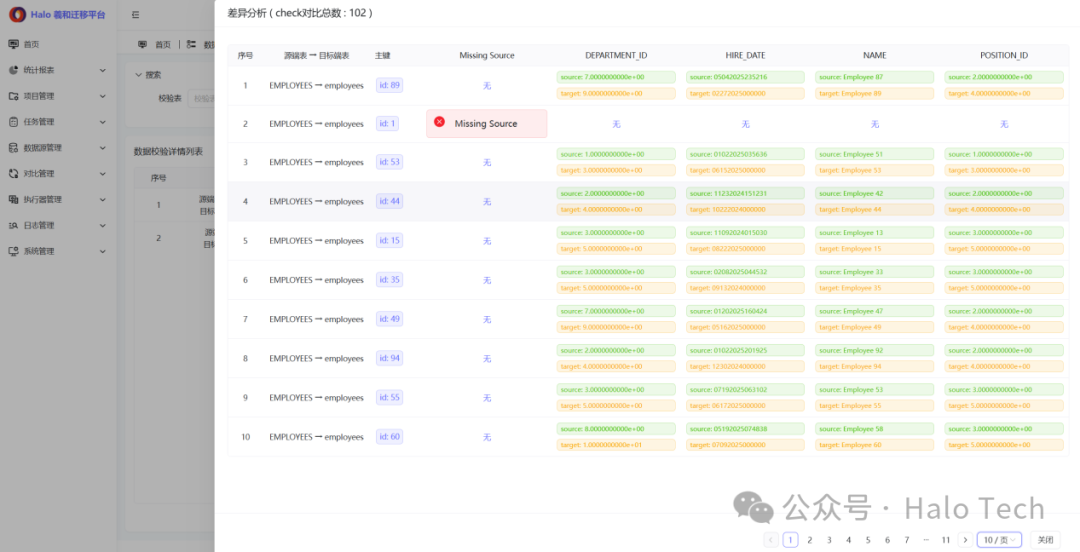
Task: Click 'target: 07092025000000' HIRE_DATE cell
Action: click(x=745, y=445)
